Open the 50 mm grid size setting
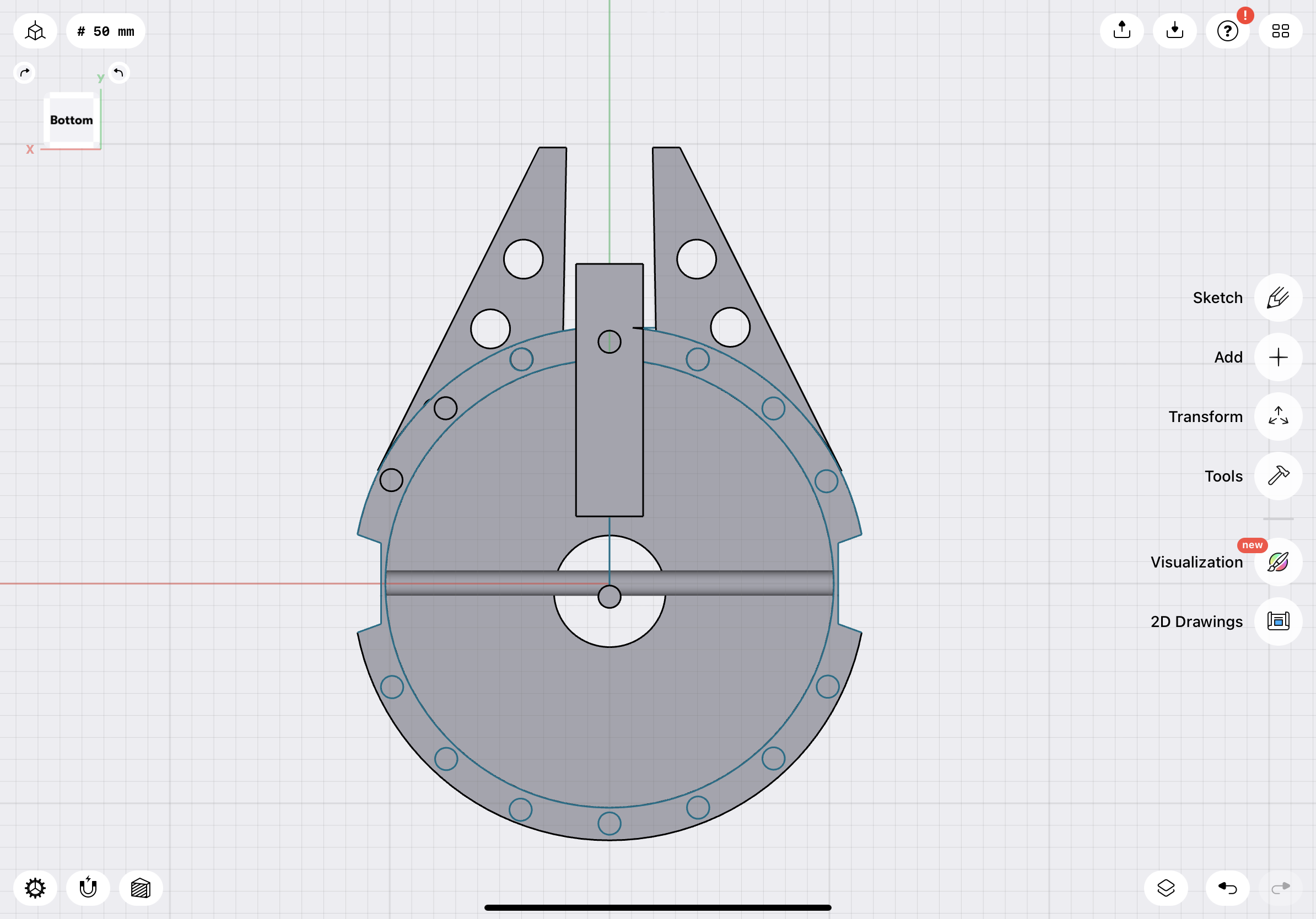1316x919 pixels. point(105,31)
